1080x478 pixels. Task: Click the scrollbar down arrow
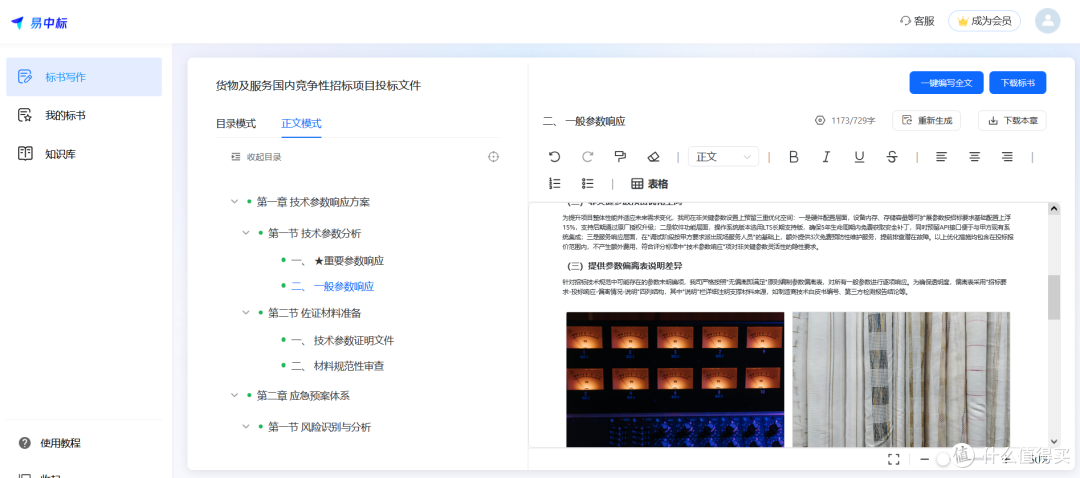(x=1054, y=441)
